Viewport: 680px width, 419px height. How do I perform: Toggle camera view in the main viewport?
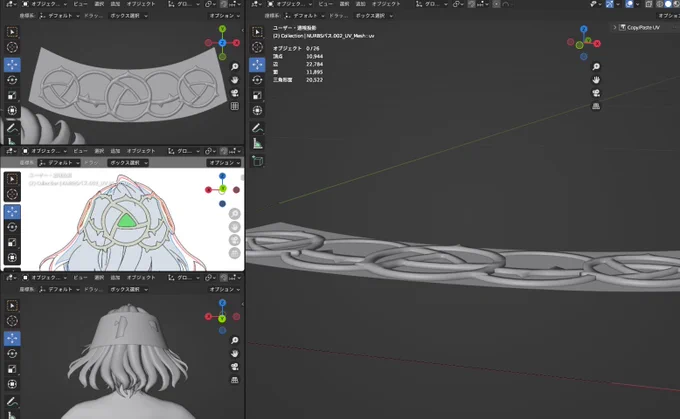coord(596,93)
